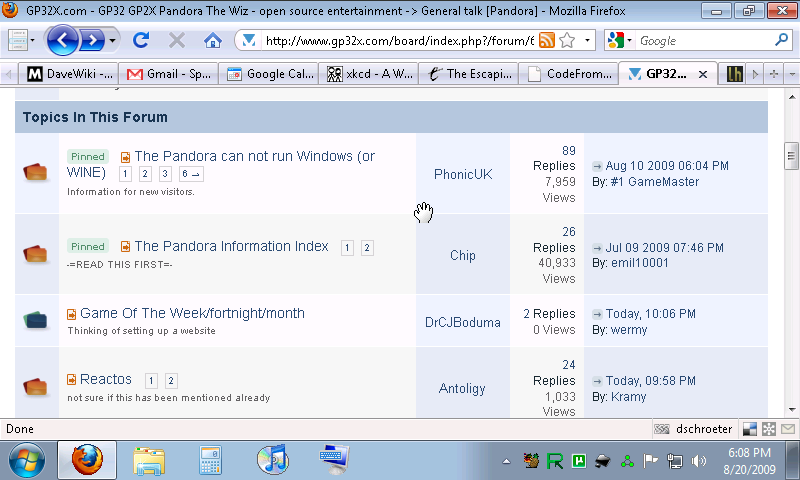Click the Firefox reload page icon
800x480 pixels.
pyautogui.click(x=141, y=41)
